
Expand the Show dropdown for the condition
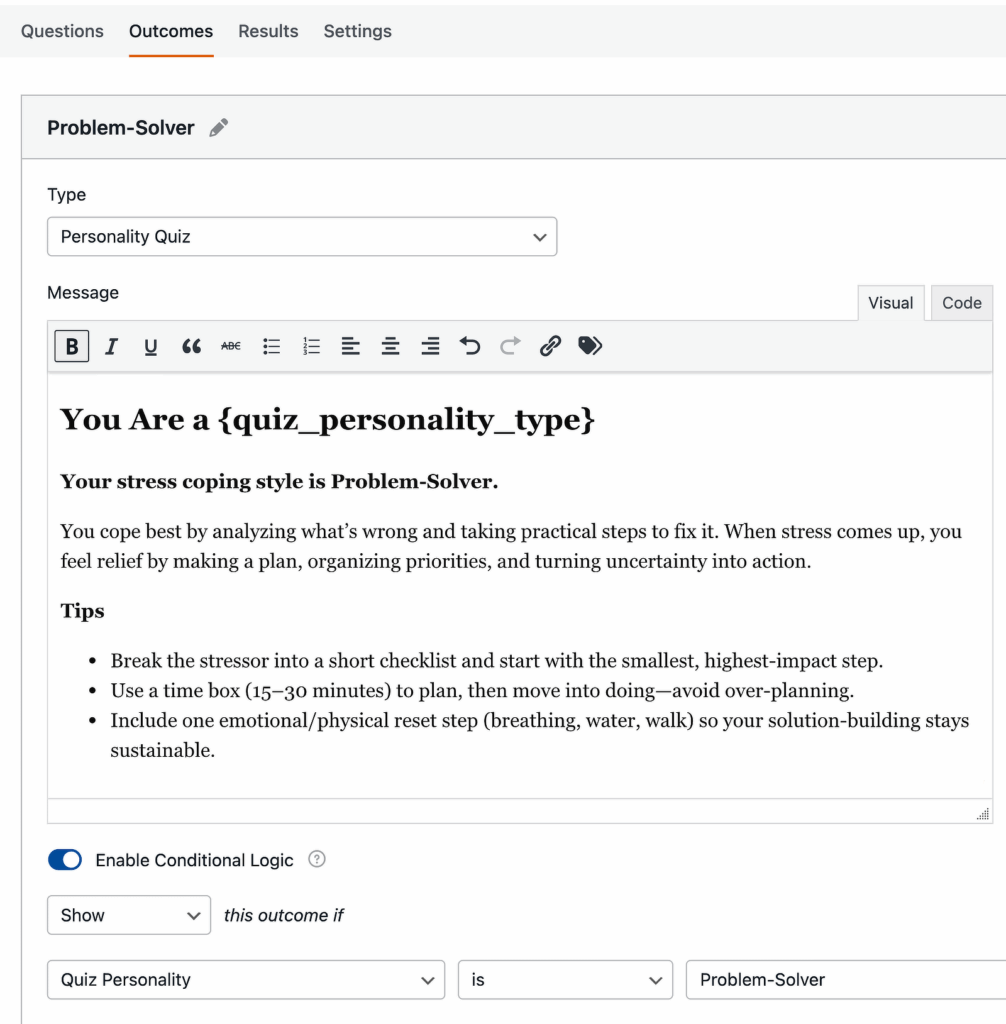[129, 915]
